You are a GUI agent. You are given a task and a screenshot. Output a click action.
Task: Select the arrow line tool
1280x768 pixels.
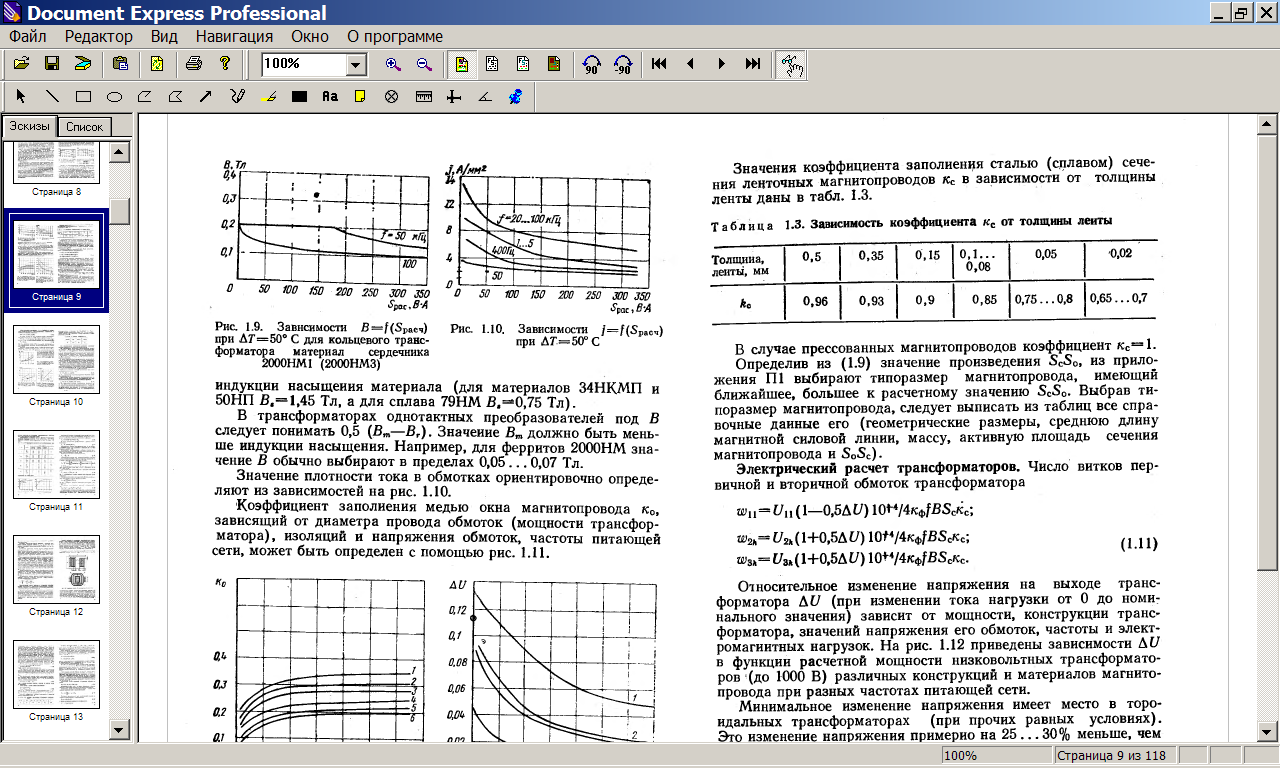pyautogui.click(x=206, y=97)
